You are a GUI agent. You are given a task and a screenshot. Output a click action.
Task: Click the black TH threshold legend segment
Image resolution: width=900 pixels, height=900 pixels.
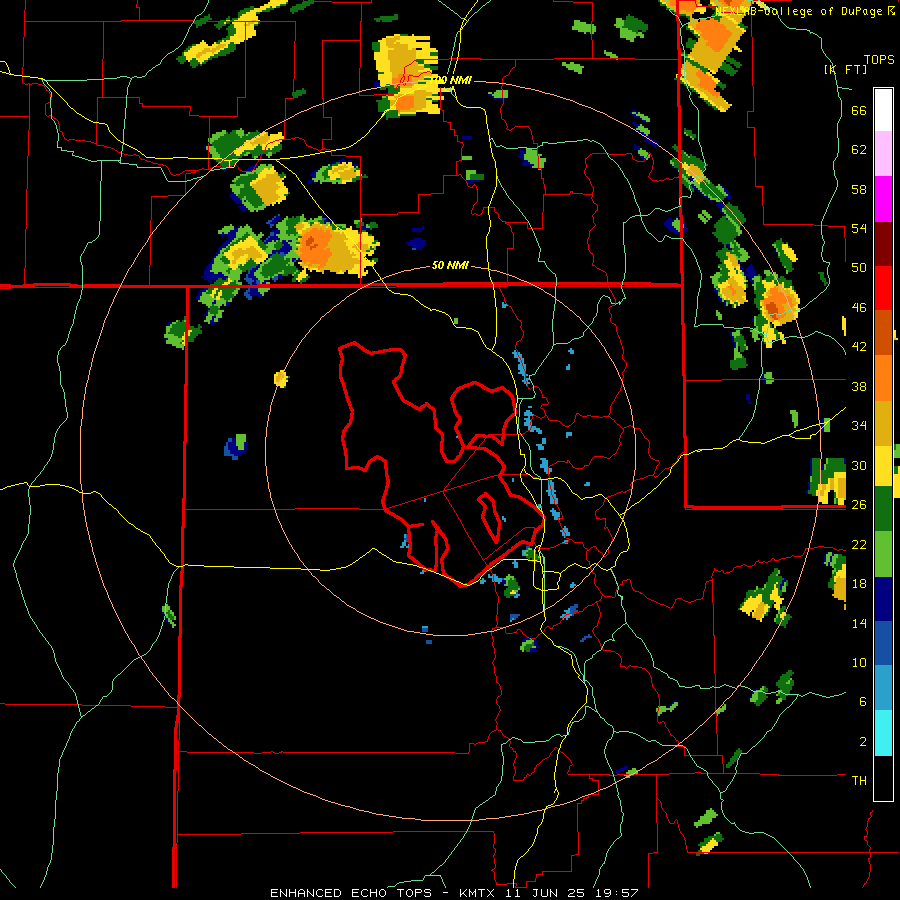[883, 778]
